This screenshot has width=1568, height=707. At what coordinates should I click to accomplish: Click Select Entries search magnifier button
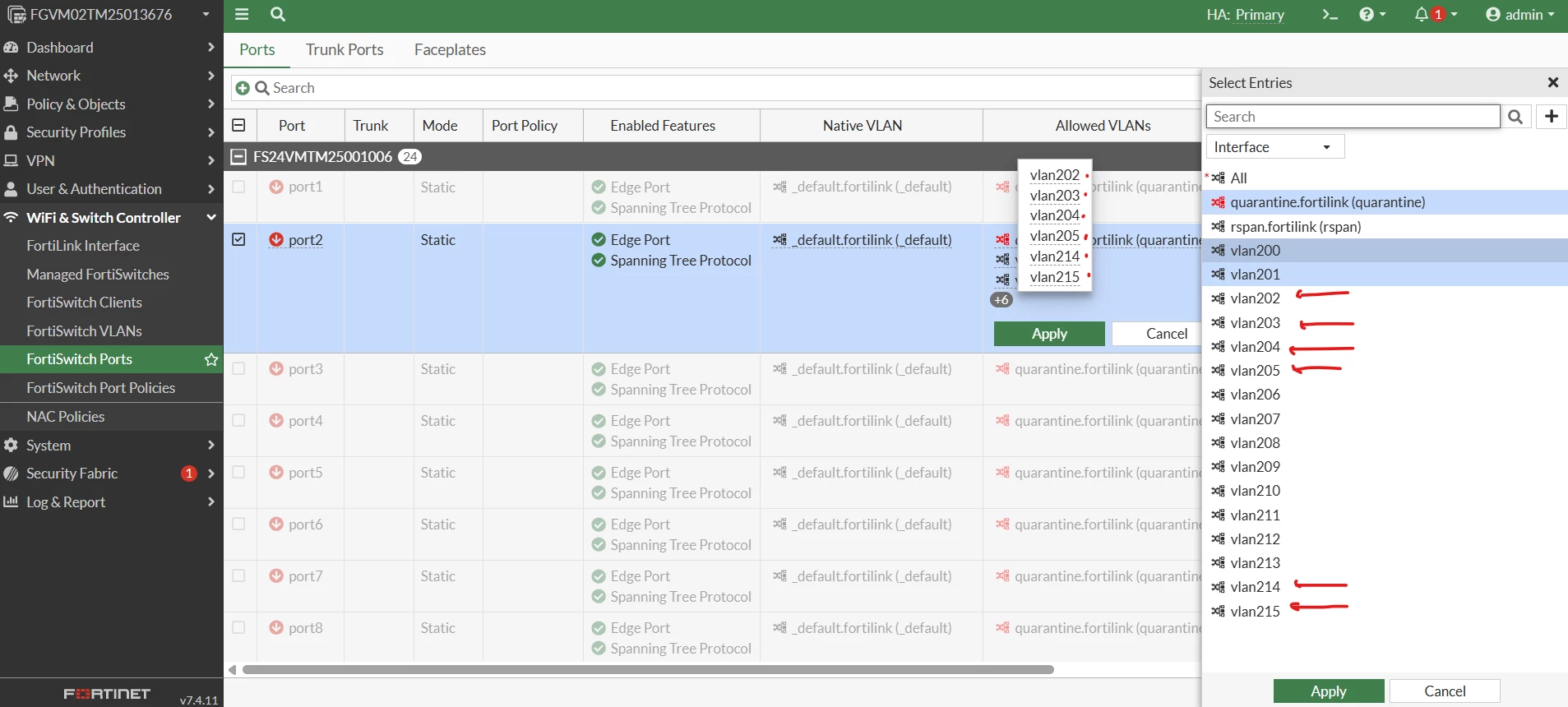click(x=1515, y=117)
